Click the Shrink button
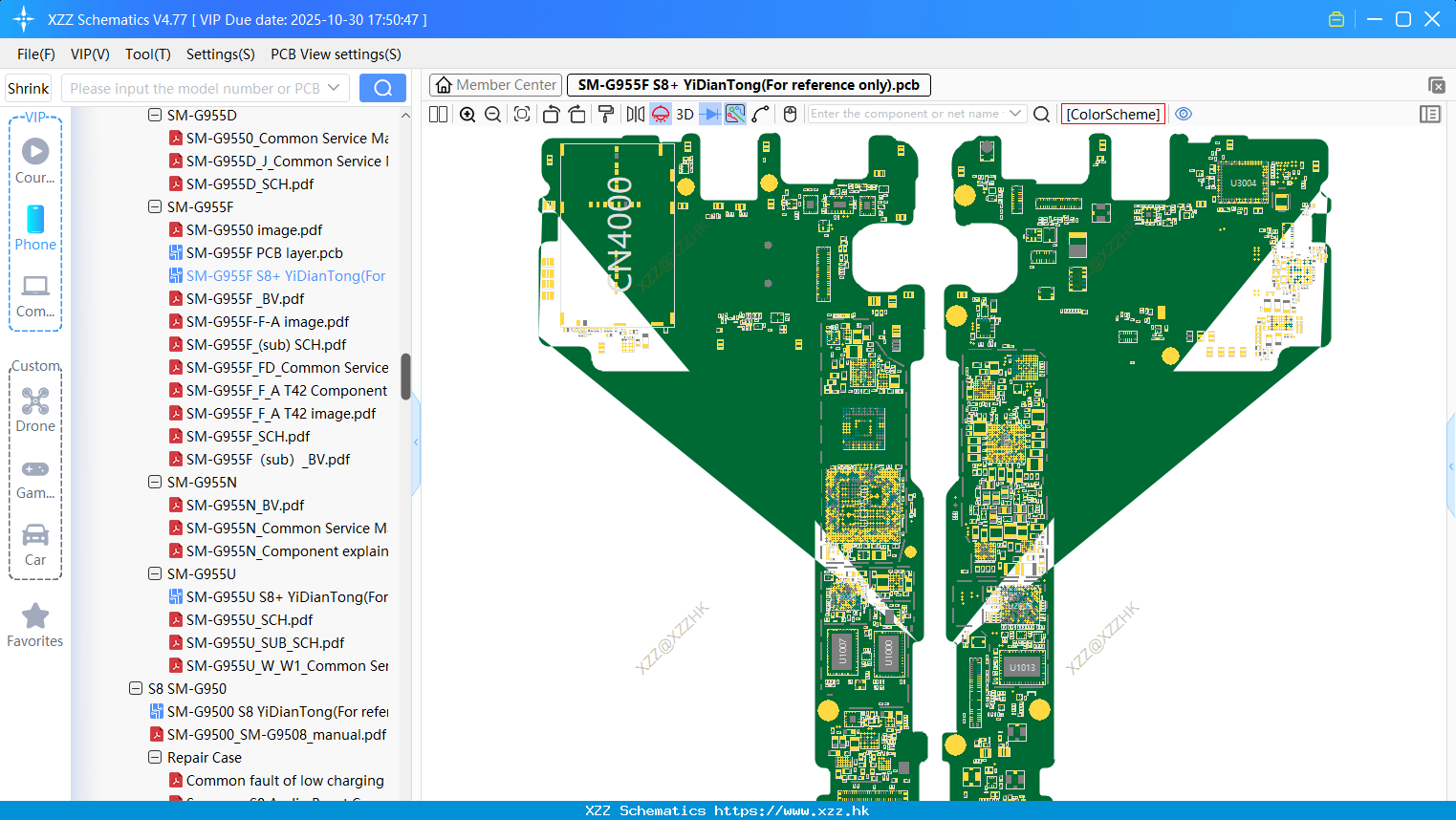Image resolution: width=1456 pixels, height=820 pixels. [x=28, y=88]
